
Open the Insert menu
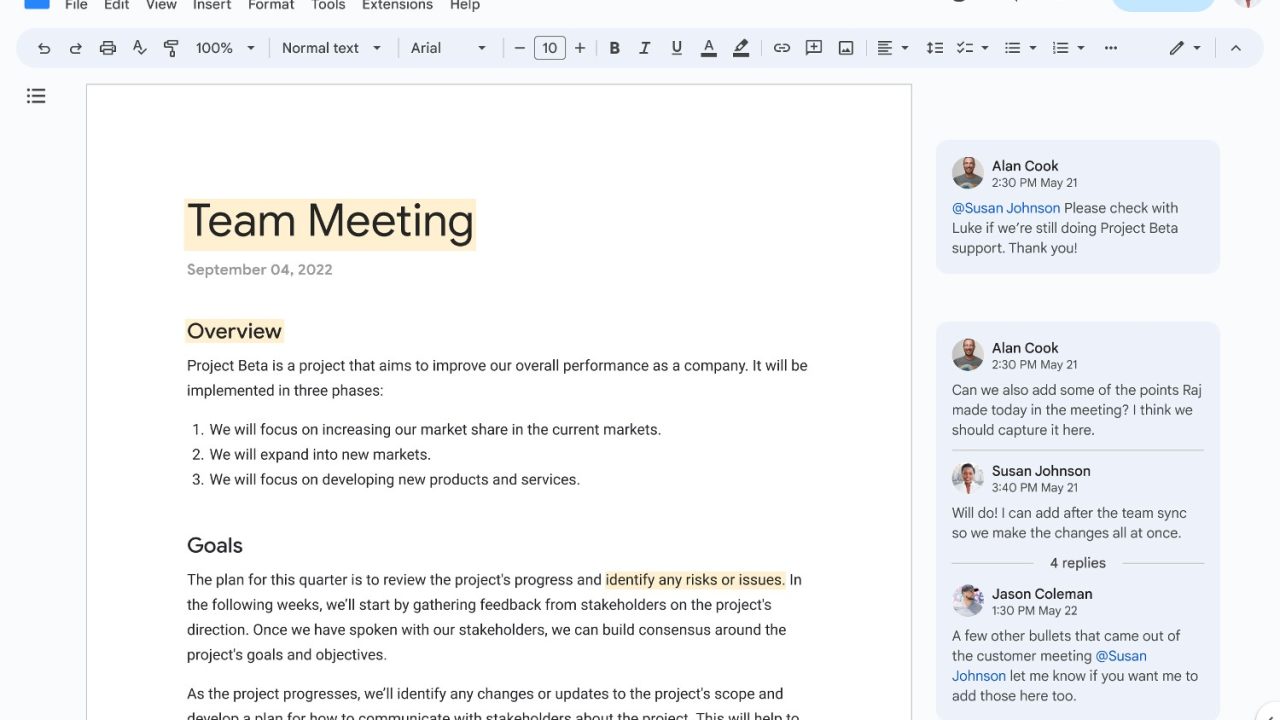point(211,5)
